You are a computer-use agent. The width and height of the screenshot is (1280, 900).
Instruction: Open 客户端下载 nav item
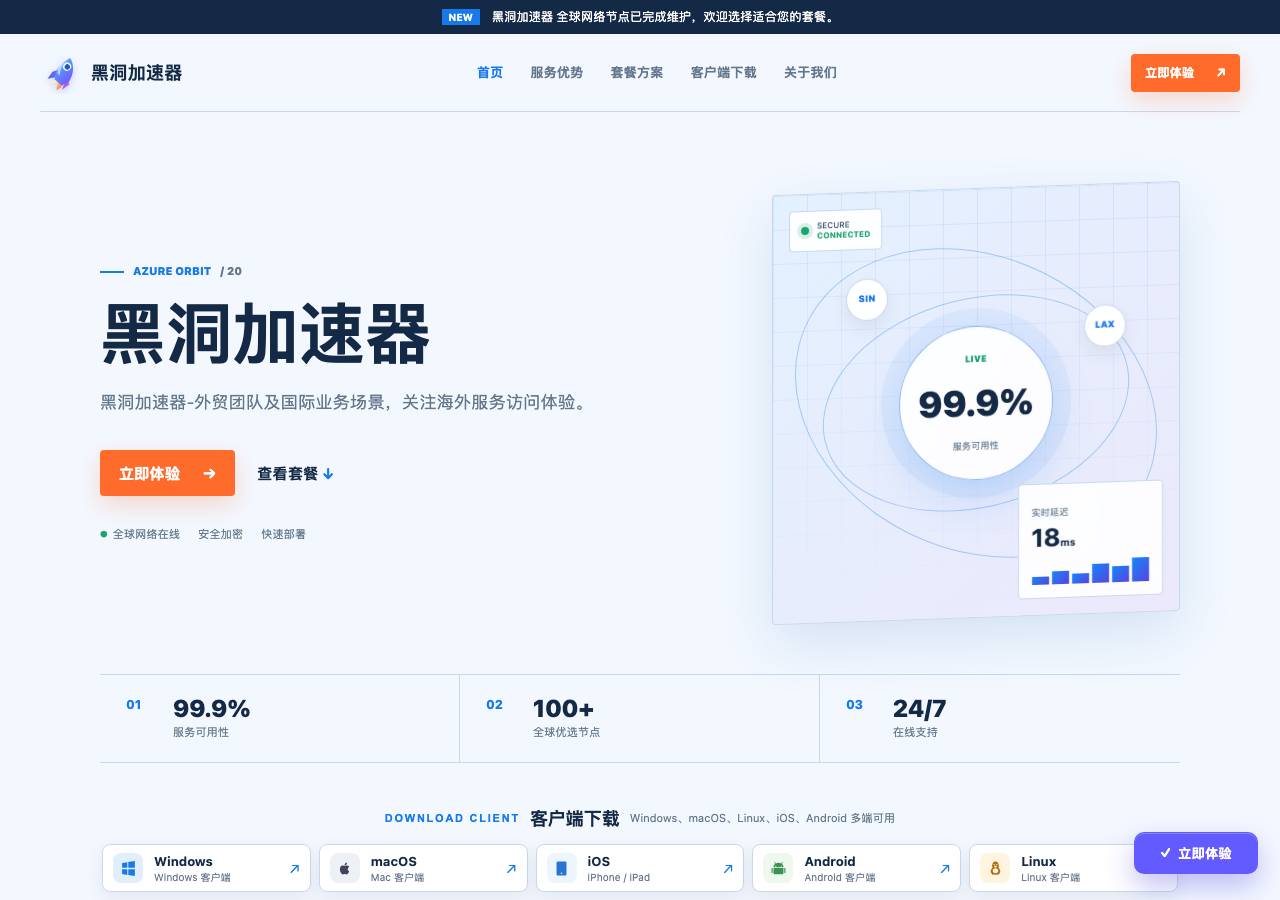click(724, 72)
